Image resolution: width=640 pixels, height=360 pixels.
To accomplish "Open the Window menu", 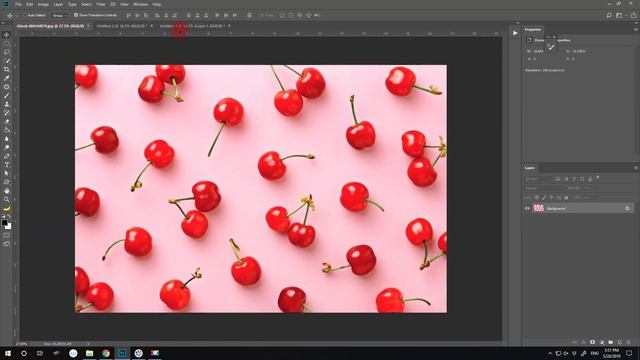I will tap(140, 4).
